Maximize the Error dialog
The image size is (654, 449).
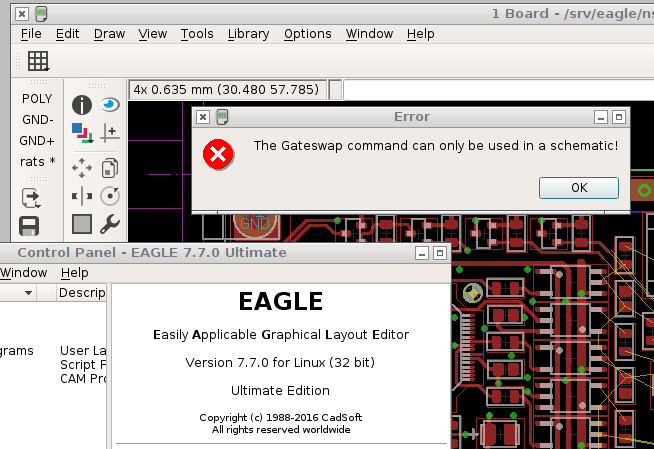coord(619,118)
